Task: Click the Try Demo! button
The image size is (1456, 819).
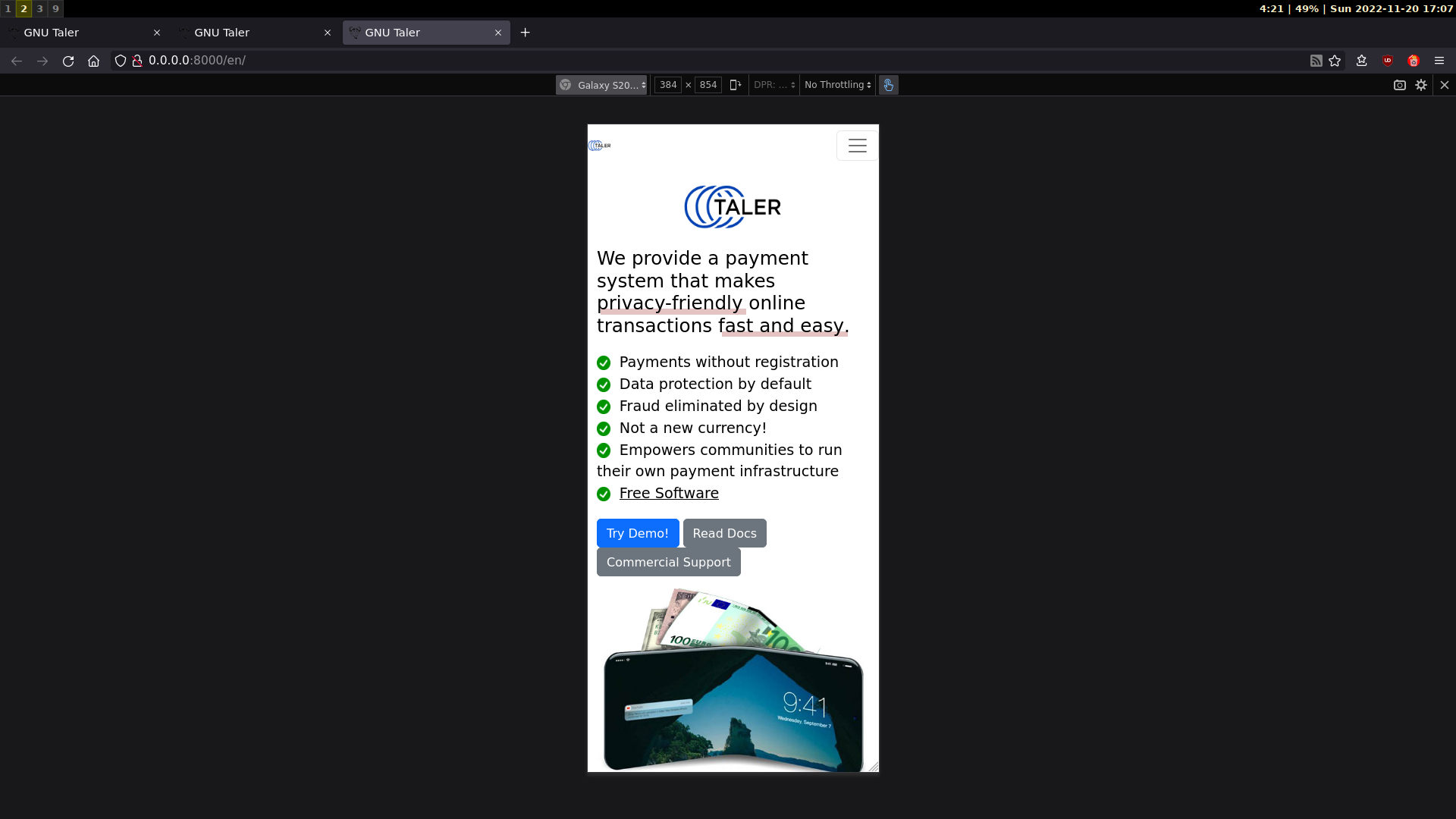Action: 637,533
